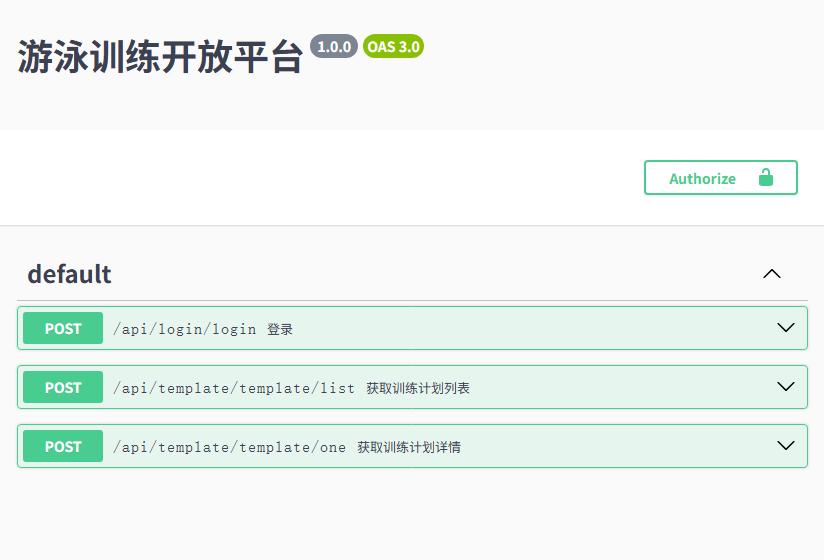Click the POST badge for /api/login/login
824x560 pixels.
[x=63, y=328]
